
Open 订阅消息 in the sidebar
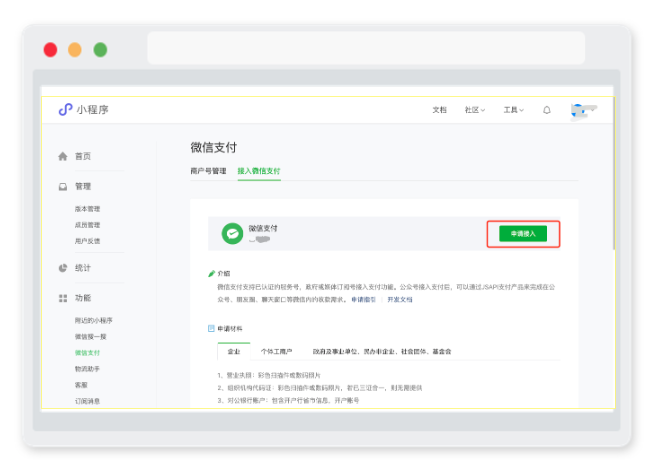tap(87, 401)
